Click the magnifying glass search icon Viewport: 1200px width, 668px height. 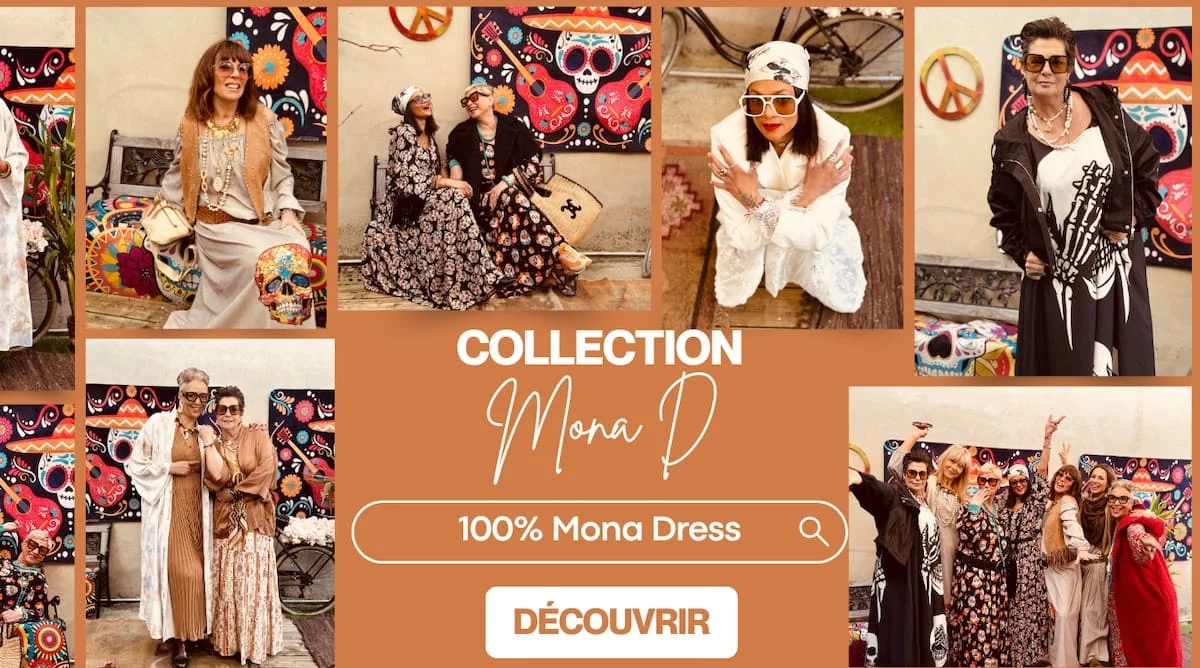point(814,532)
